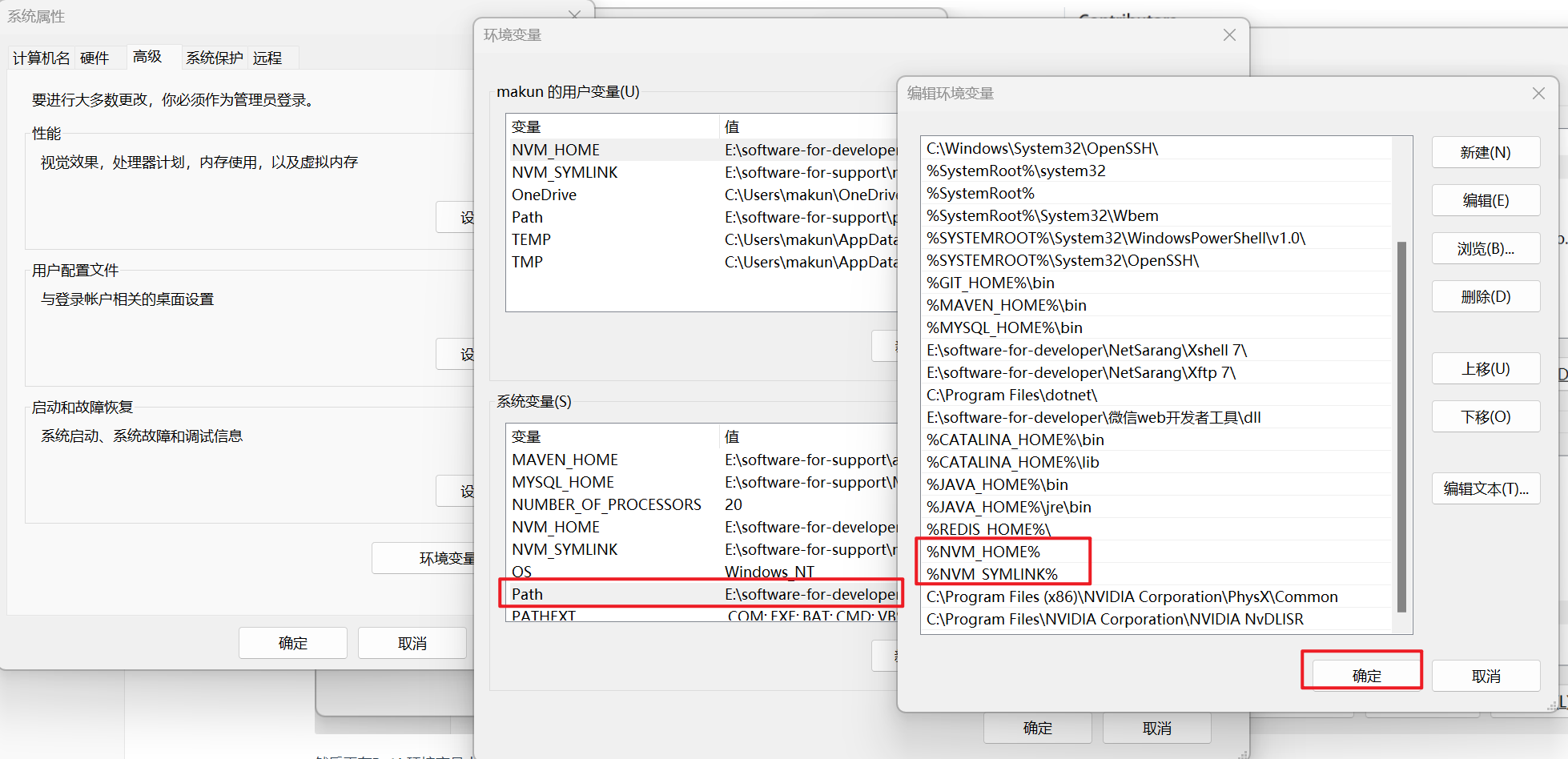The height and width of the screenshot is (759, 1568).
Task: Click 变量 column header in user variables
Action: tap(613, 127)
